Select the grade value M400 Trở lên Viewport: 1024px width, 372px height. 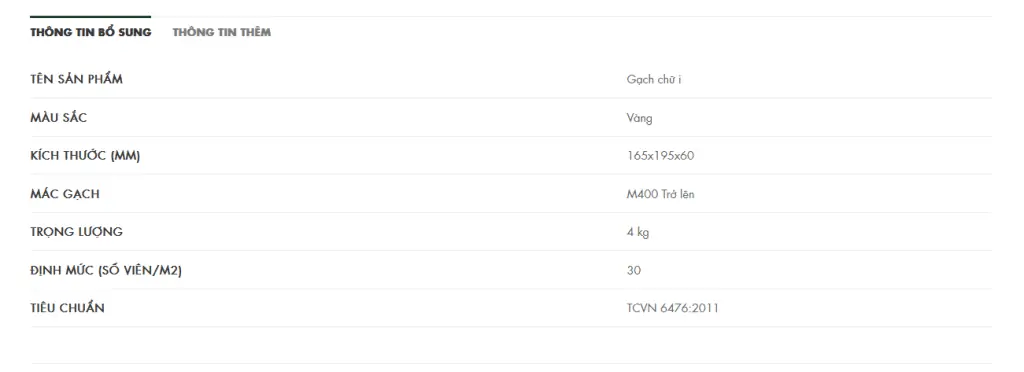[660, 194]
